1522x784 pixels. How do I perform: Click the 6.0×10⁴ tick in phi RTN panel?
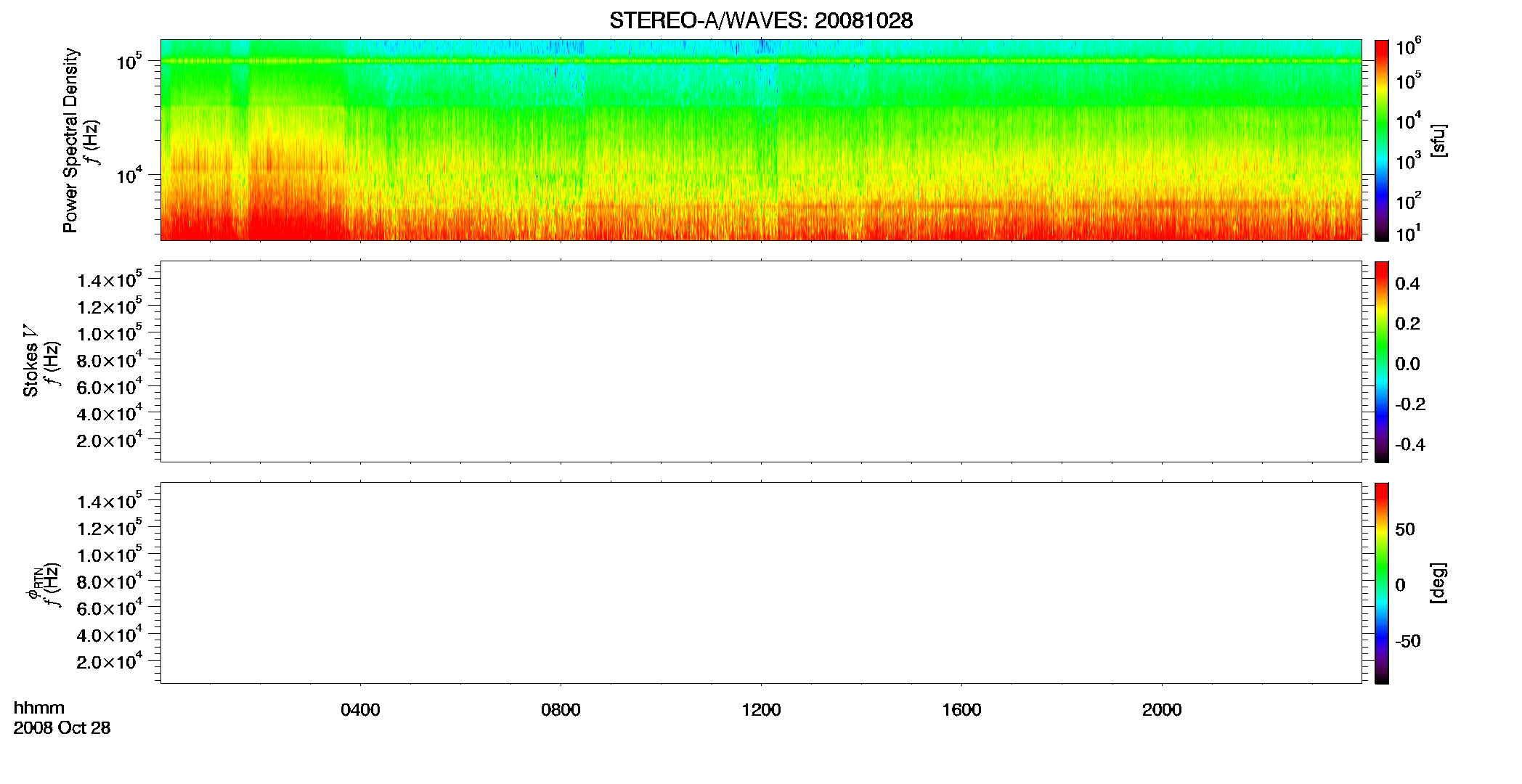(x=109, y=607)
